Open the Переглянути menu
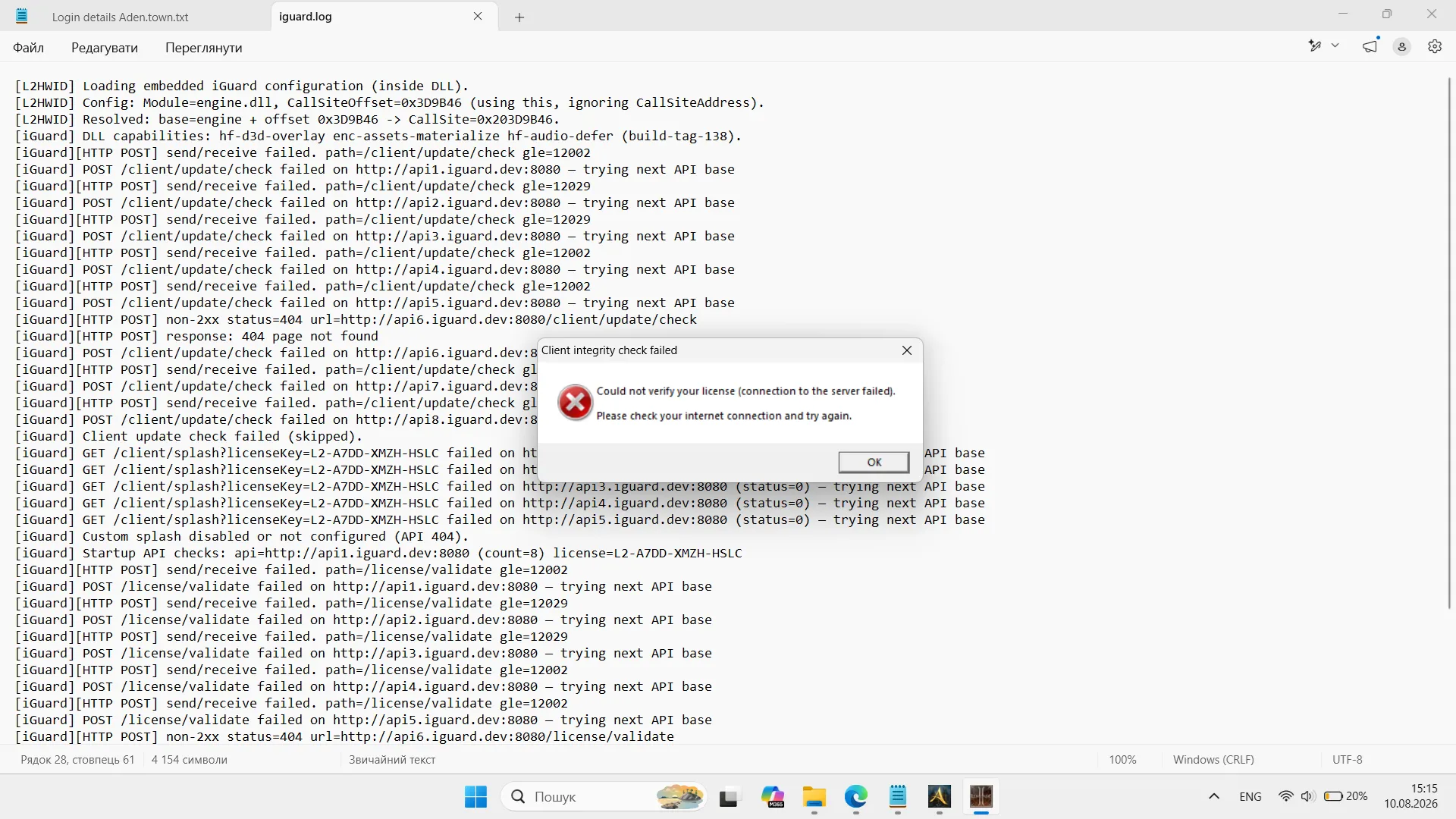Image resolution: width=1456 pixels, height=819 pixels. [x=204, y=48]
